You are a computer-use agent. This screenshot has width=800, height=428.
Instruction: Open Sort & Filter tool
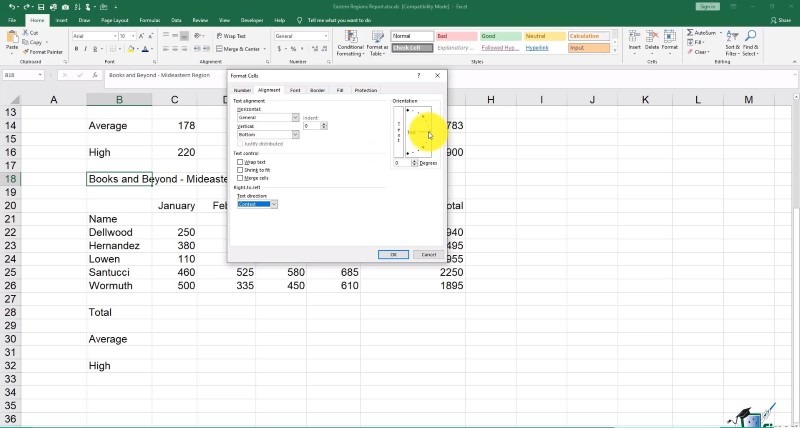(732, 41)
